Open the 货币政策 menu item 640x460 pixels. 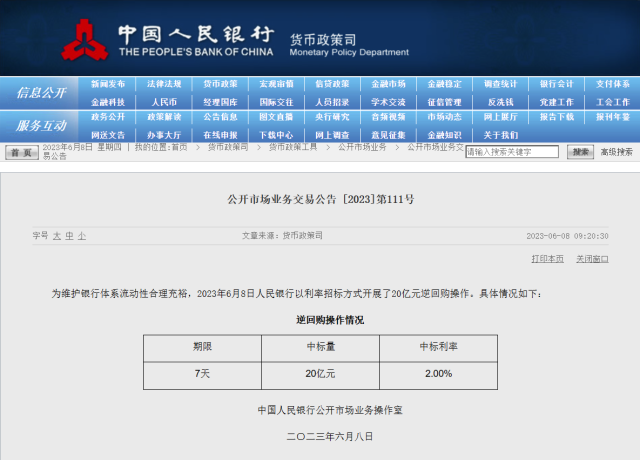coord(220,85)
